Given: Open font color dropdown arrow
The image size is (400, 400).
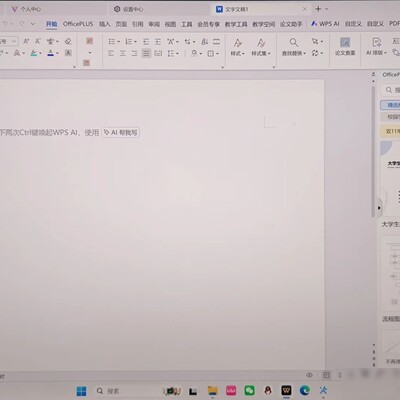Looking at the screenshot, I should pyautogui.click(x=57, y=53).
